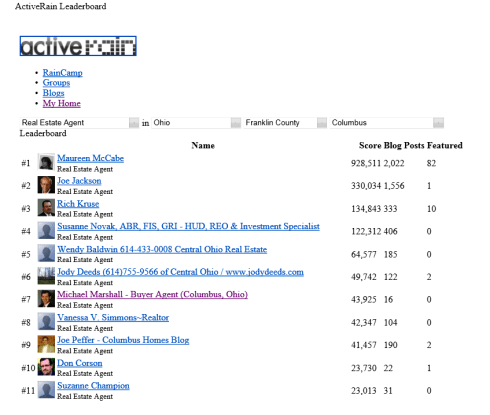Click the ActiveRain logo image
Image resolution: width=490 pixels, height=415 pixels.
tap(78, 46)
